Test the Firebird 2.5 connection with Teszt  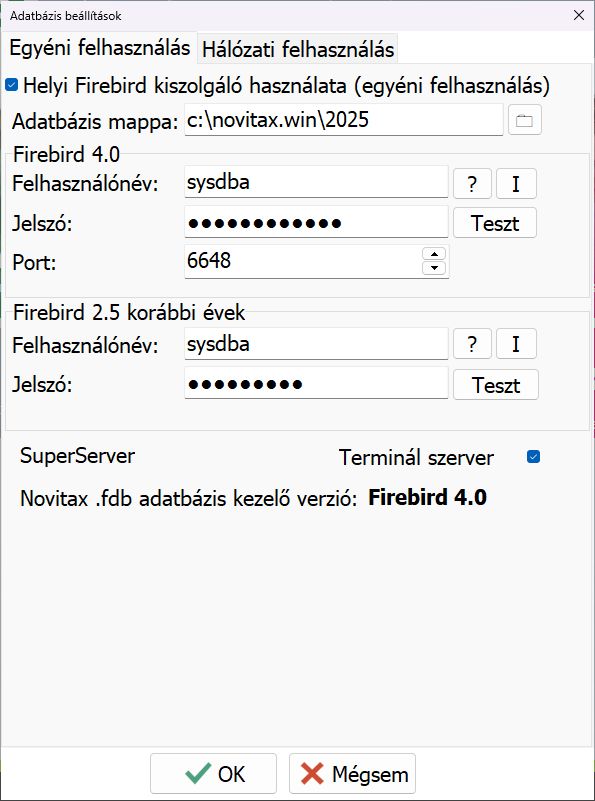[x=496, y=385]
